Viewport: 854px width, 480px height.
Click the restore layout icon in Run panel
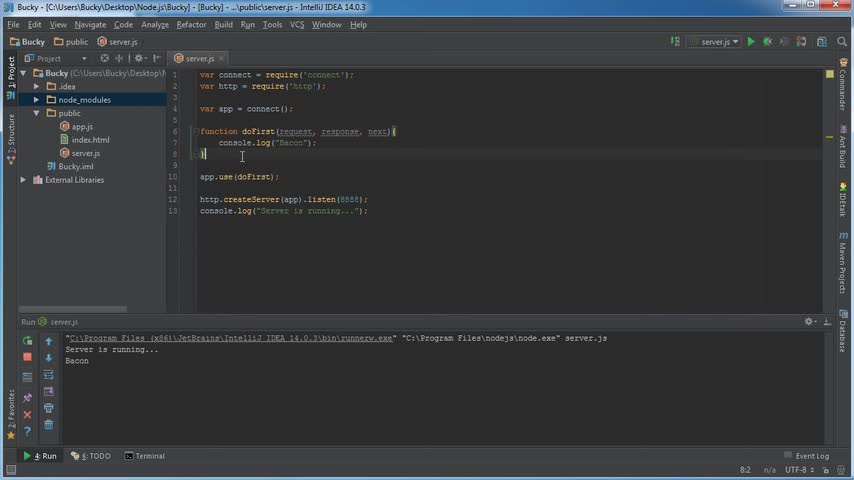[x=27, y=377]
